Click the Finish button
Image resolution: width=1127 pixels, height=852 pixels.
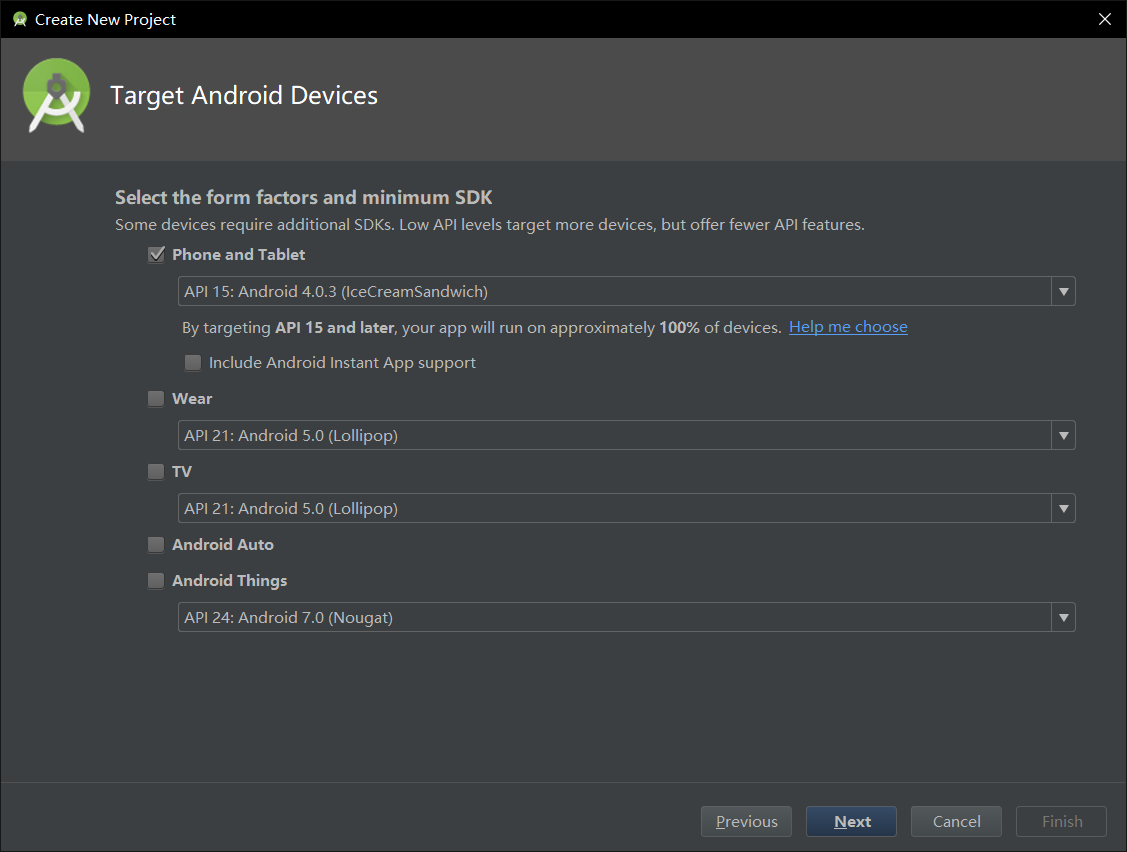1061,822
